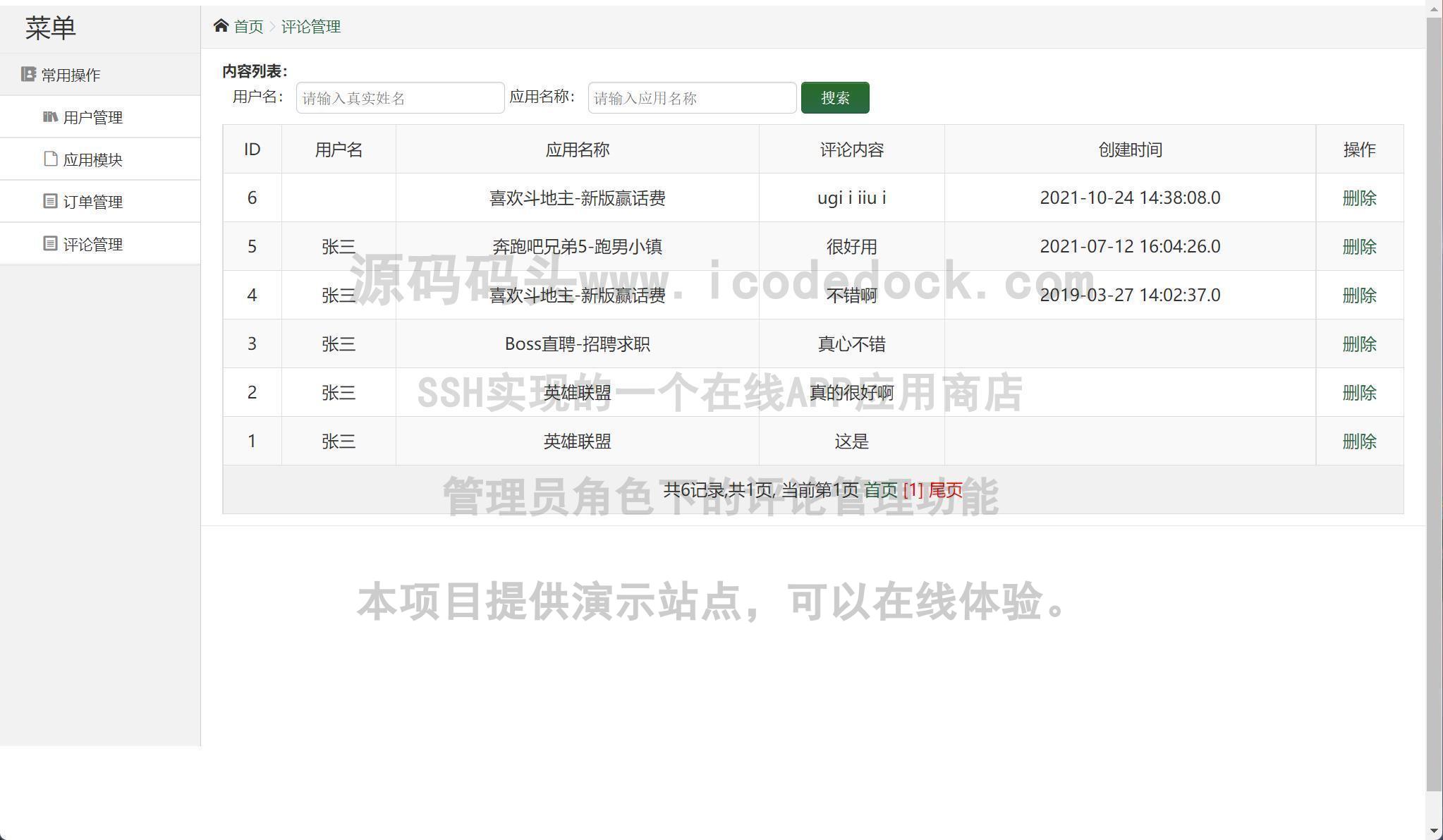Click the 应用模块 file icon

[x=50, y=159]
